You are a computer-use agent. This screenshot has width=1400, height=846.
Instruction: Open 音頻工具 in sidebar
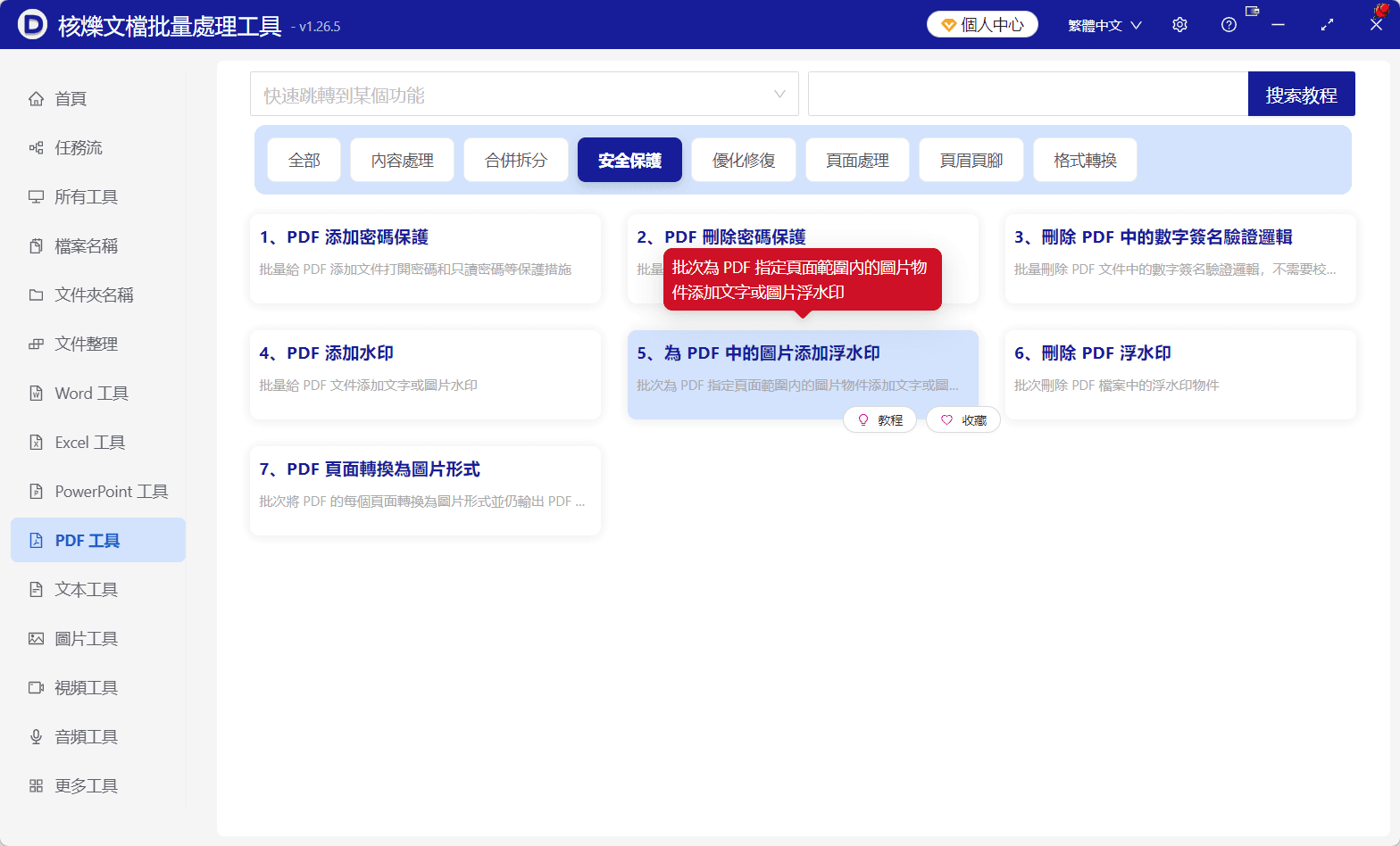(98, 736)
